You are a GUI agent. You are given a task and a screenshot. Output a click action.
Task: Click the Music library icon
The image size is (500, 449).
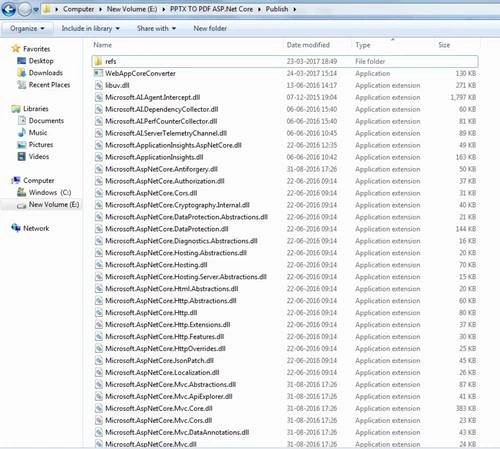pyautogui.click(x=21, y=132)
